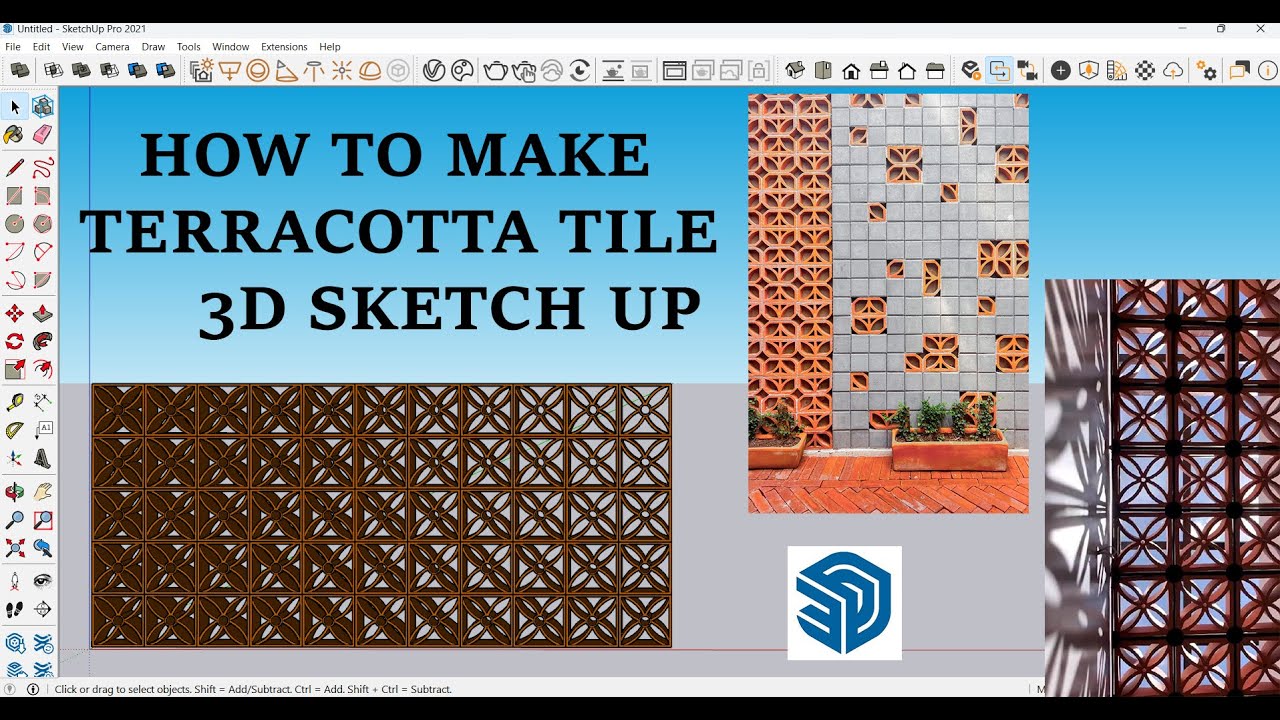Pick the Protractor tool
Screen dimensions: 1280x720
(x=15, y=431)
